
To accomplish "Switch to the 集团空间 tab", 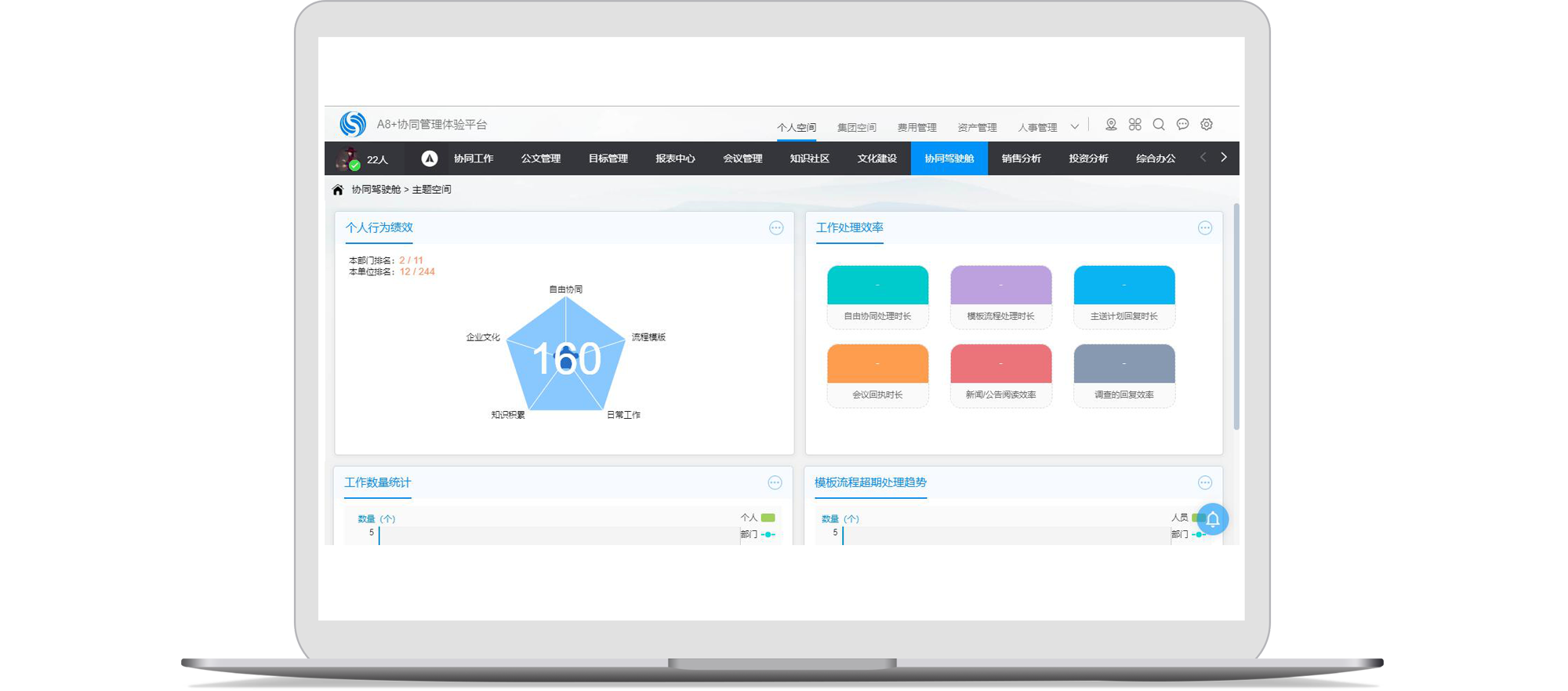I will [856, 127].
